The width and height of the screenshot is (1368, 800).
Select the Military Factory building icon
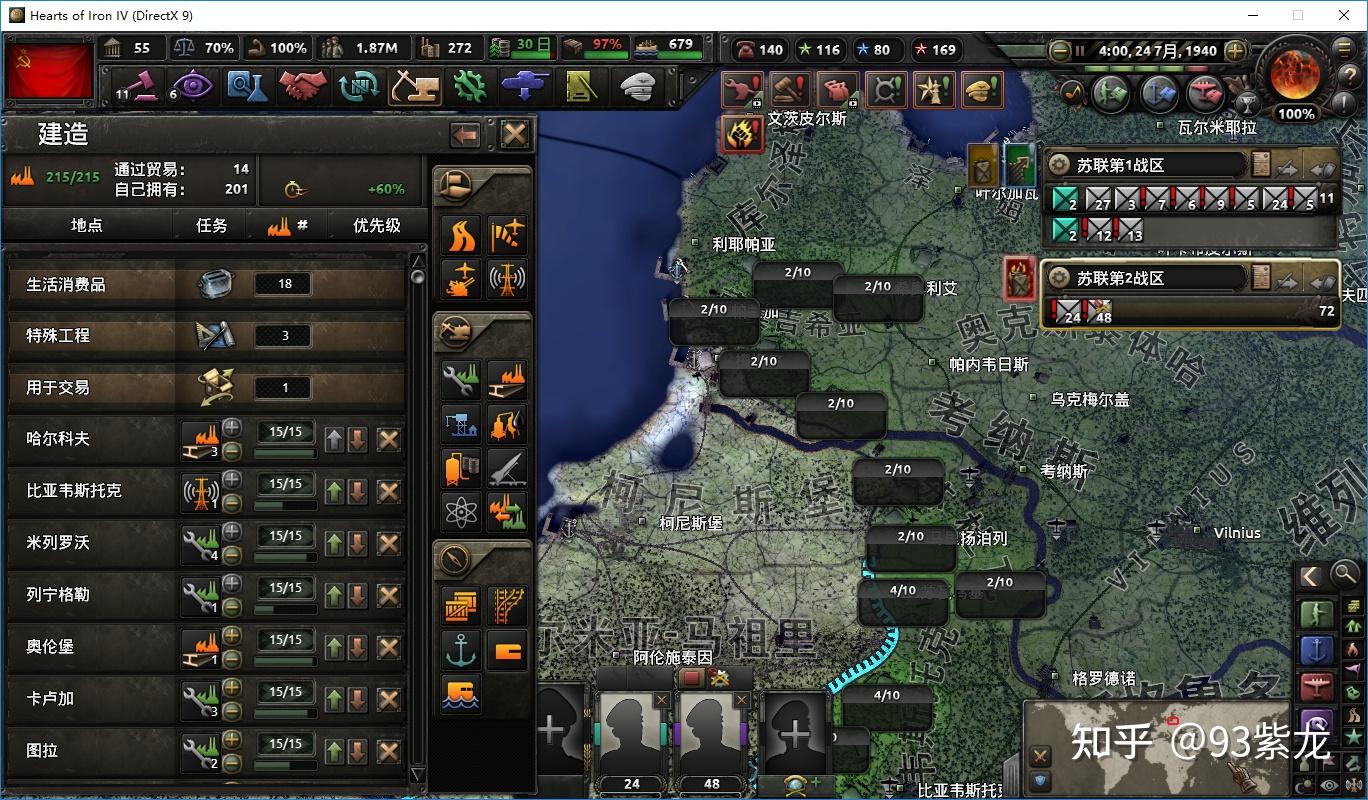pyautogui.click(x=461, y=380)
